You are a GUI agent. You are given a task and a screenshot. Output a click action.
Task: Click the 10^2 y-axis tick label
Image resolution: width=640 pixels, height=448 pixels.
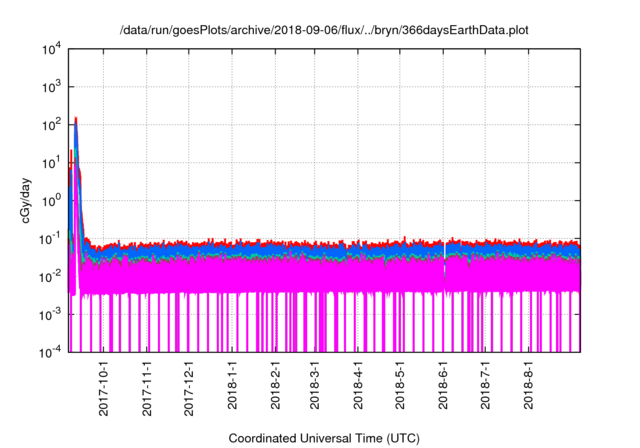pyautogui.click(x=51, y=125)
